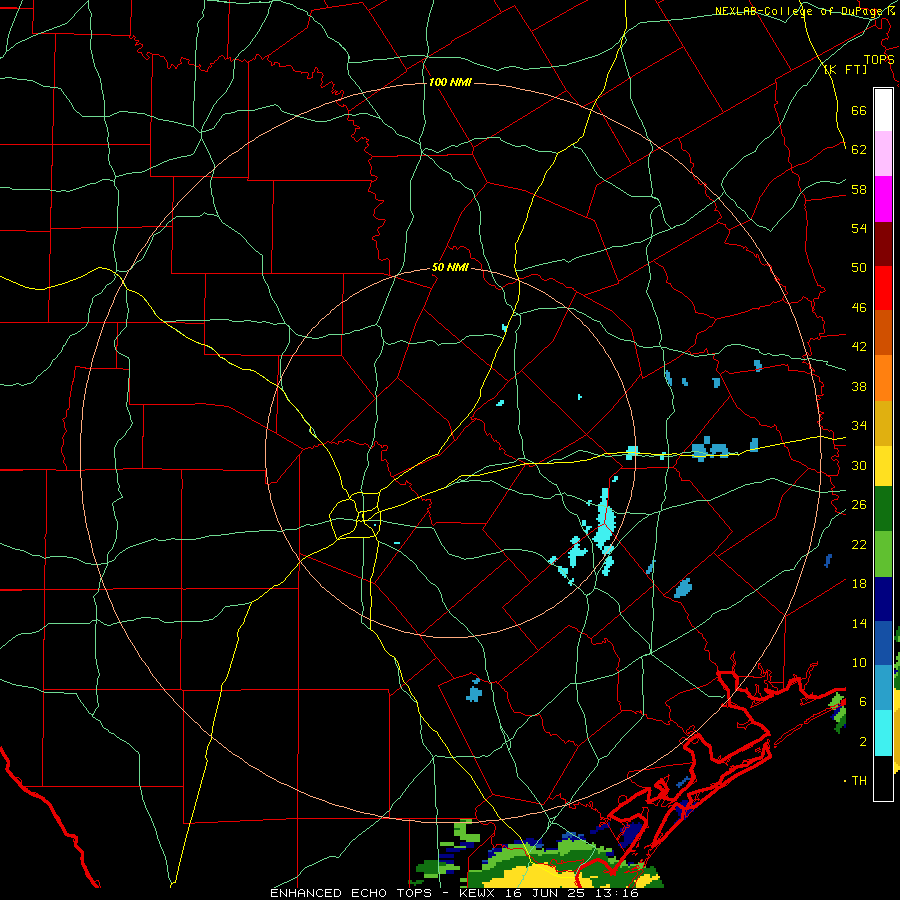
Task: Click the dark green legend swatch
Action: (x=883, y=509)
